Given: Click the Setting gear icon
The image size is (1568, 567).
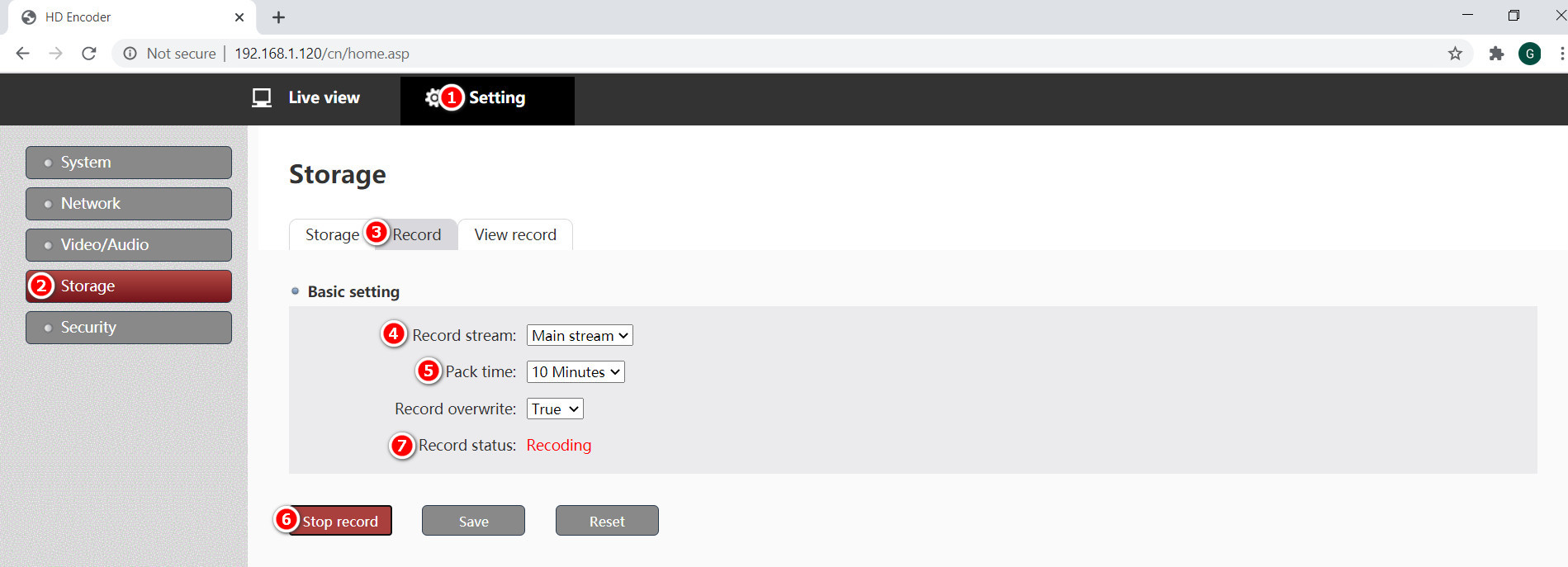Looking at the screenshot, I should pyautogui.click(x=433, y=98).
